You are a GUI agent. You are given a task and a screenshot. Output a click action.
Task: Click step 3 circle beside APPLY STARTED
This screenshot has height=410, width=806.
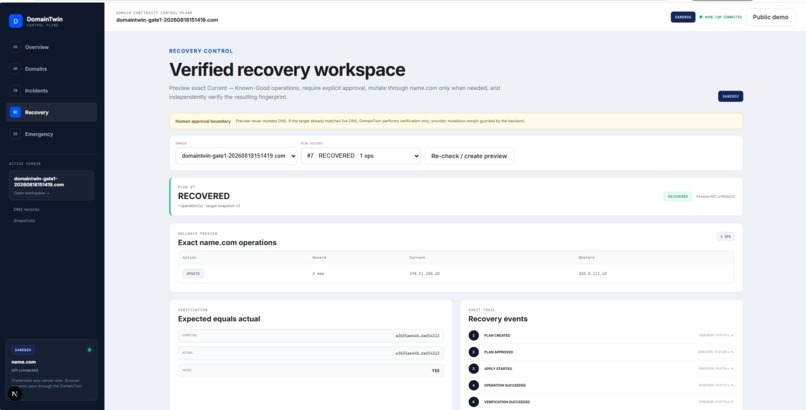[473, 368]
